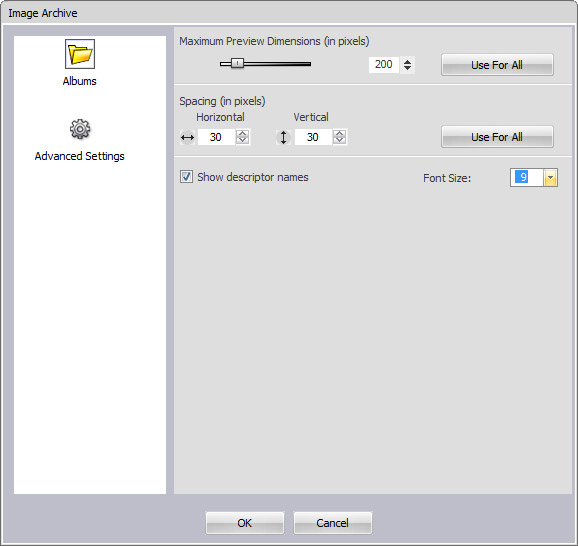Decrease vertical spacing value
This screenshot has height=546, width=578.
(x=339, y=141)
